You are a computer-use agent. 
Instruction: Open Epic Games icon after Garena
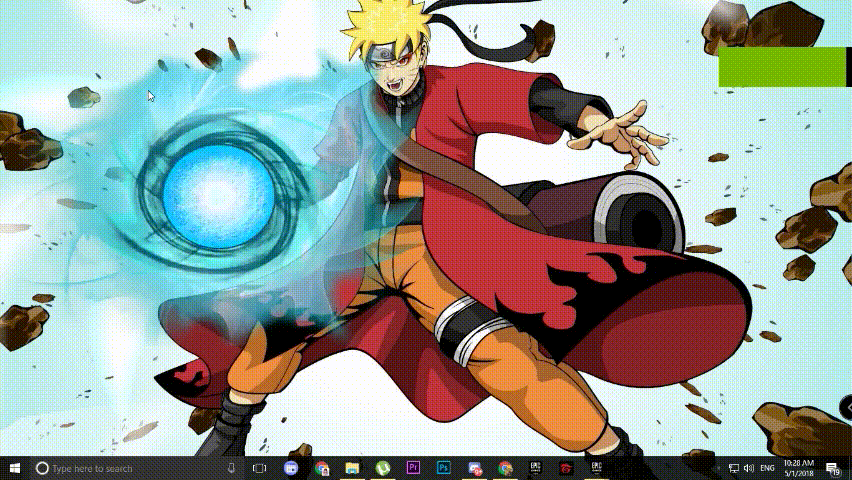coord(596,468)
